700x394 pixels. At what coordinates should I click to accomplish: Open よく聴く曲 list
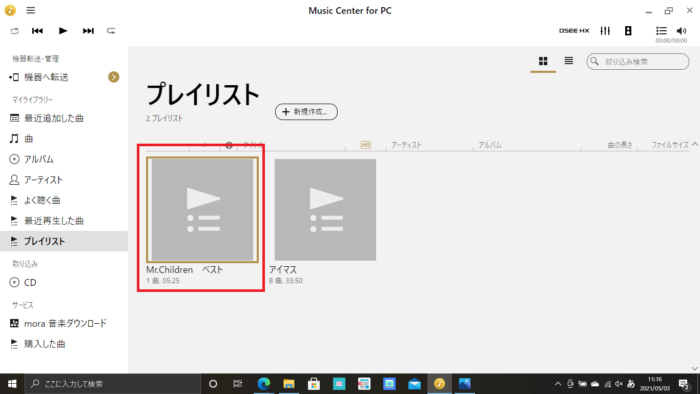(x=42, y=200)
